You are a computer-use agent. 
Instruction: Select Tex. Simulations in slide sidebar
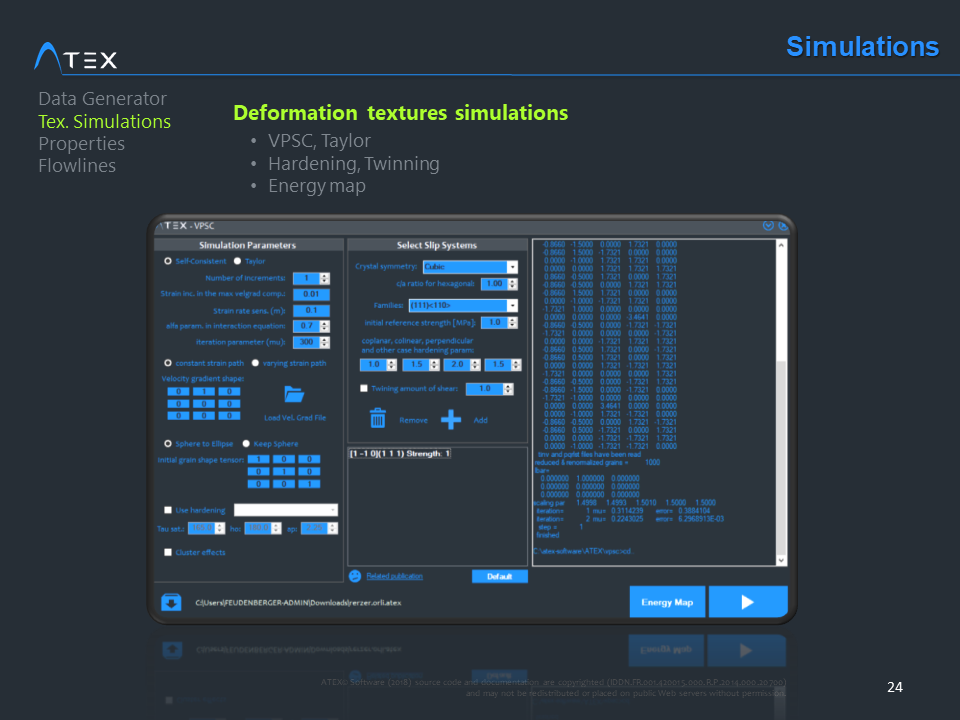point(105,121)
